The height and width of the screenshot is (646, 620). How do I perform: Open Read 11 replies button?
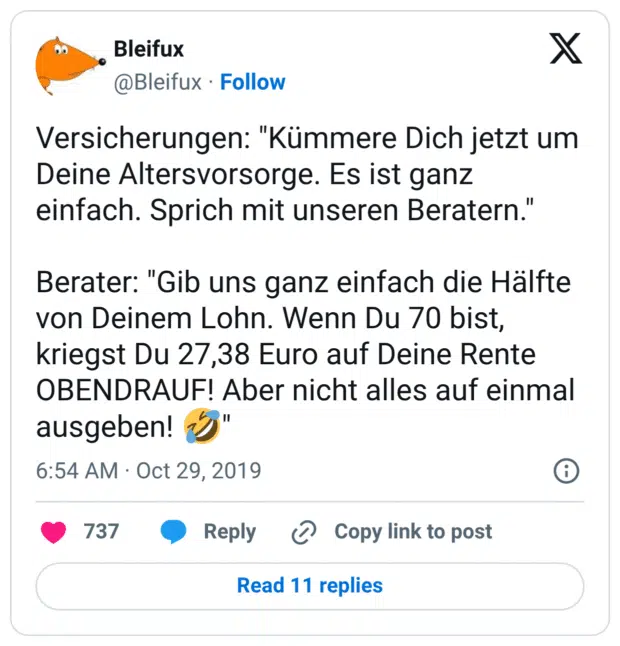[310, 585]
